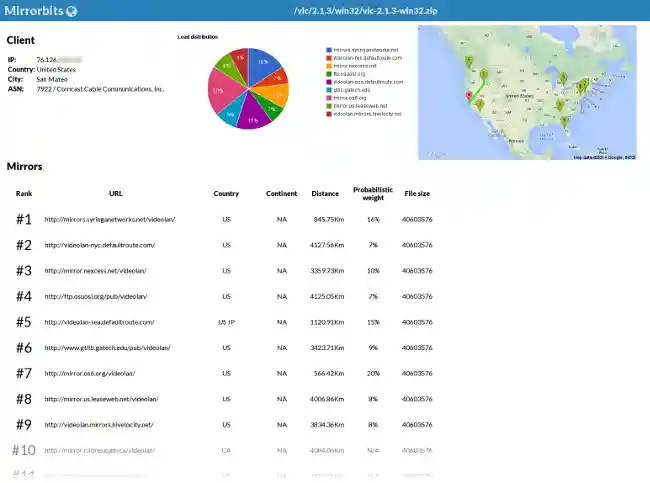Click the purple videolan-sea legend swatch
Viewport: 650px width, 483px height.
click(x=328, y=82)
